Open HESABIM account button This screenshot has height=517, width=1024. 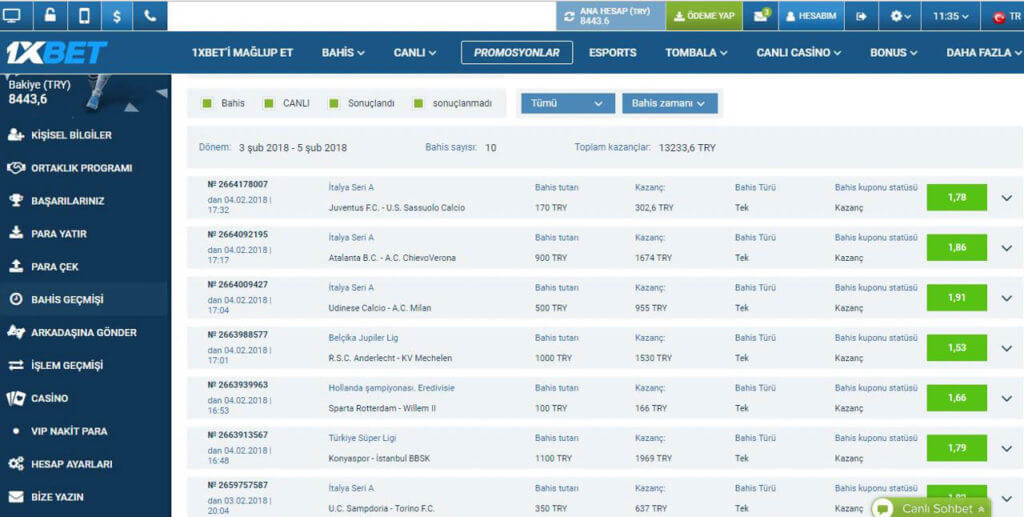[x=810, y=16]
